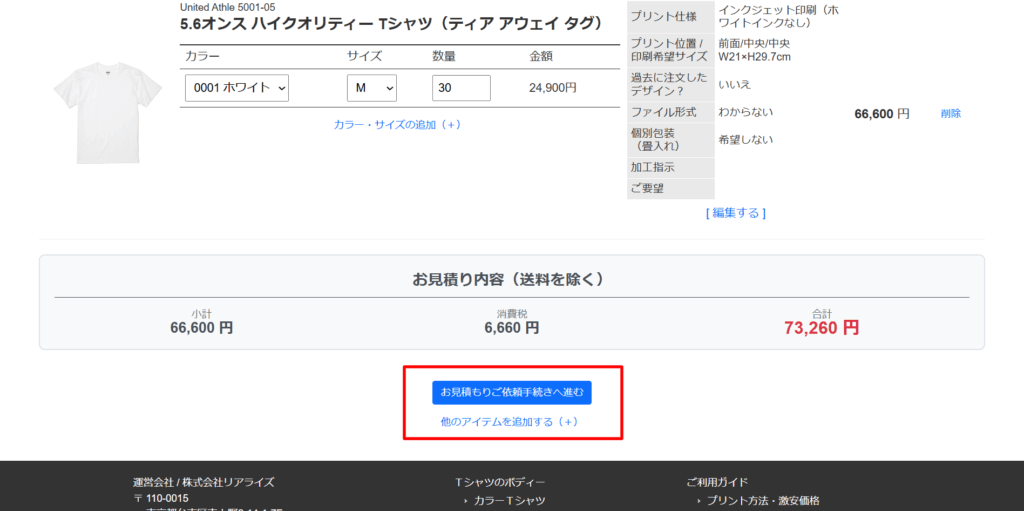Click the 運営会社 / 株式会社リアライズ footer text

[x=203, y=482]
